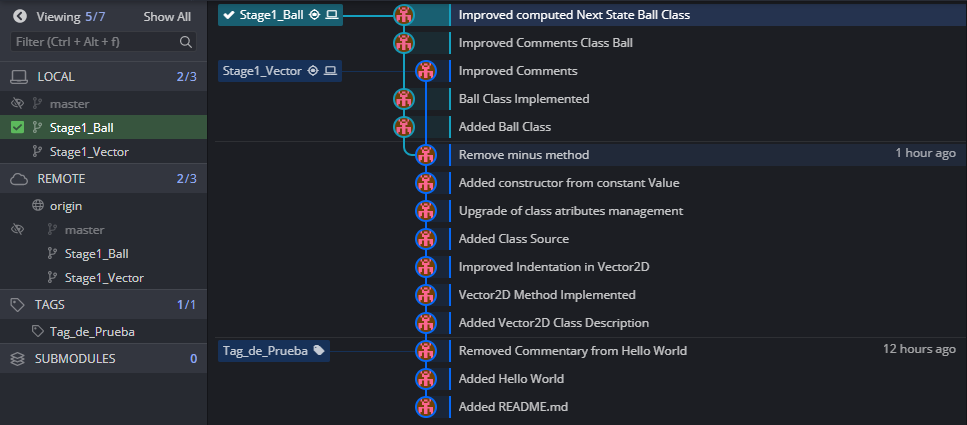The image size is (967, 425).
Task: Click the Show All link
Action: click(x=167, y=17)
